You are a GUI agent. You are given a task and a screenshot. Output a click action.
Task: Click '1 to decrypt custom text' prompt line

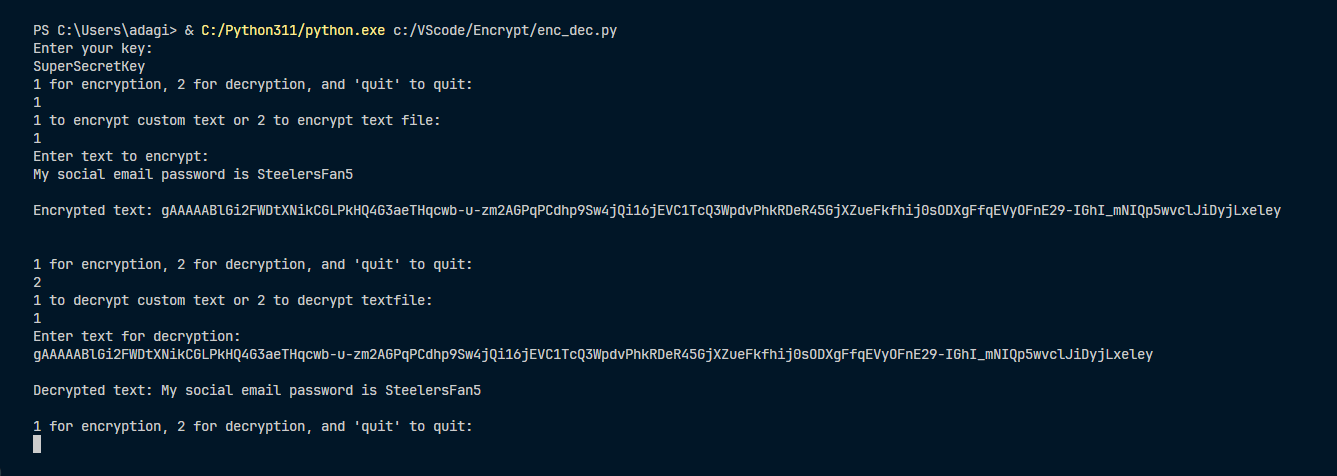[x=232, y=300]
